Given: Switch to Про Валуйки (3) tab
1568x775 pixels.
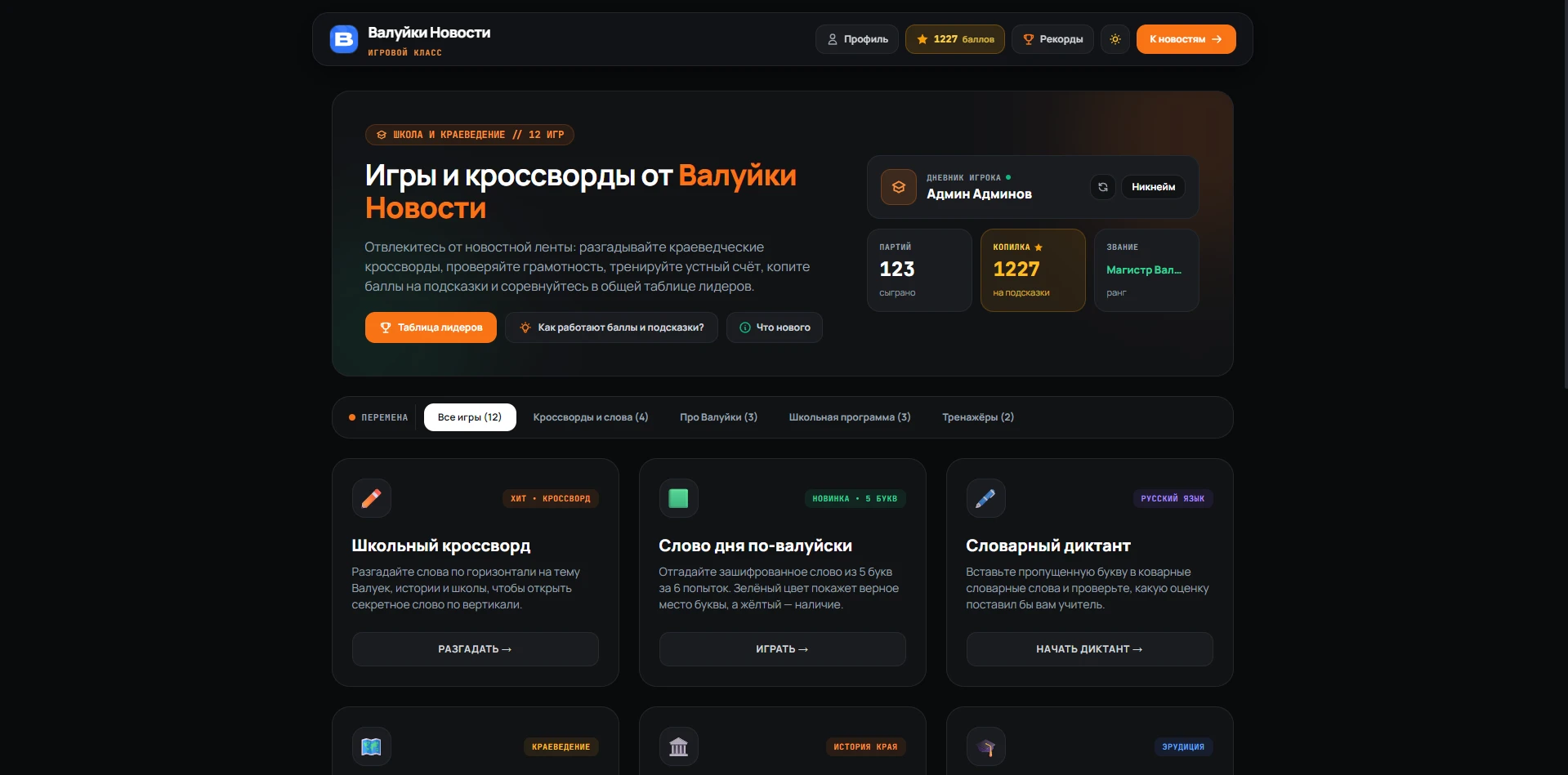Looking at the screenshot, I should point(718,417).
